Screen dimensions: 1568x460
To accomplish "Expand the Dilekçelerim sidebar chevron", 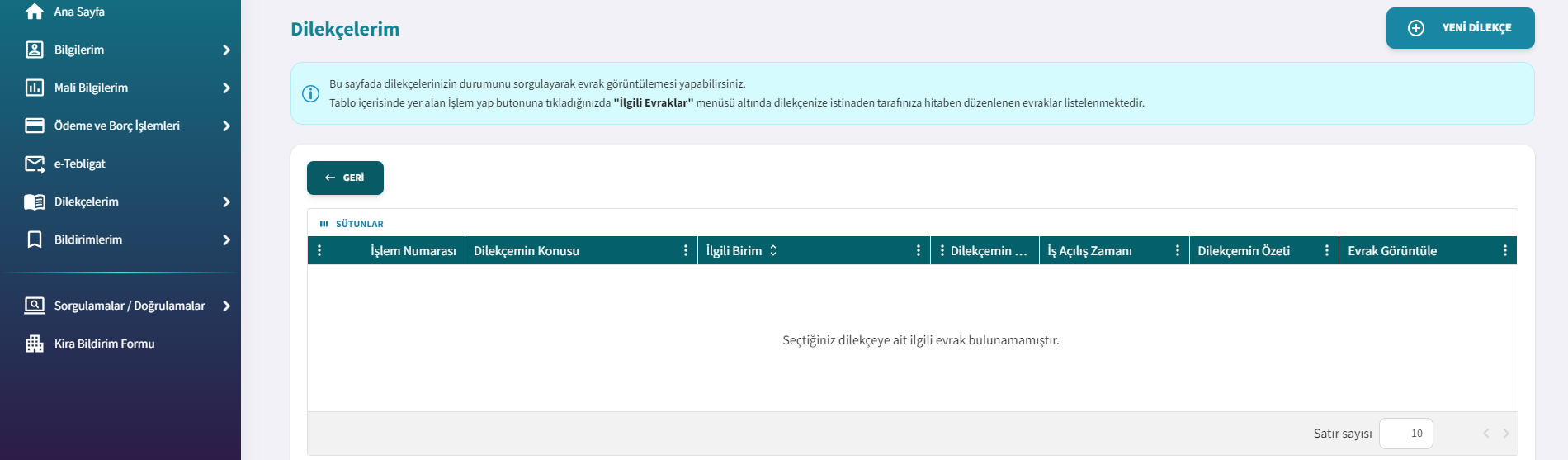I will coord(226,202).
